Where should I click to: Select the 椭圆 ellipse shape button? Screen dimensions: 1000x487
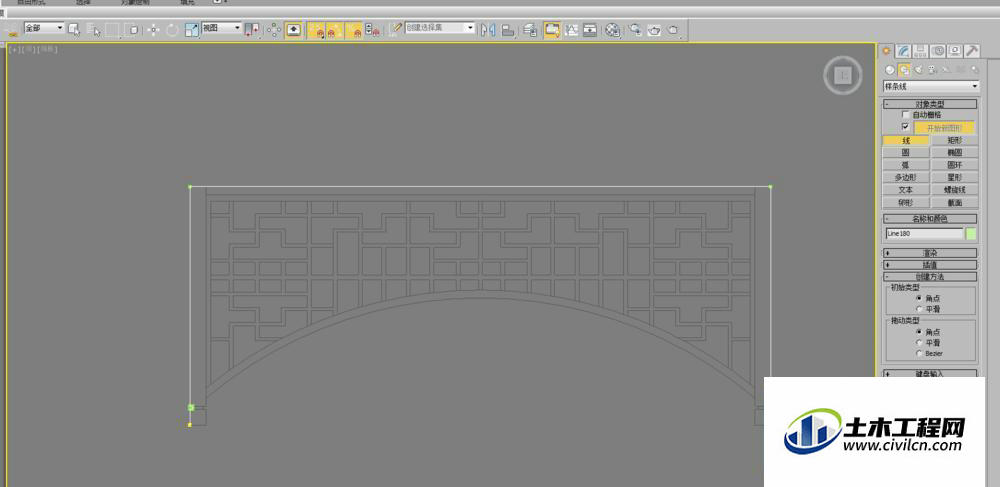click(954, 152)
